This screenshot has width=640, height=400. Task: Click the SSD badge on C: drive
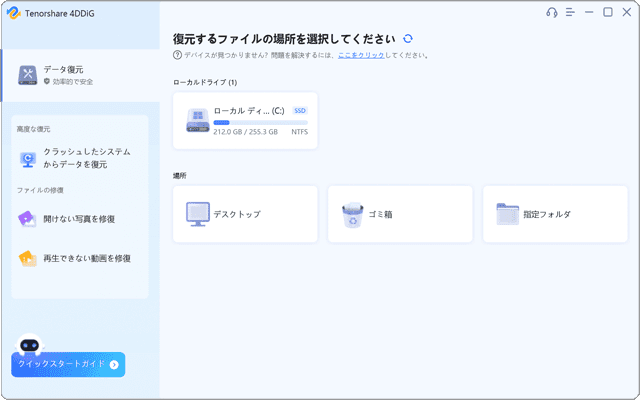[300, 111]
